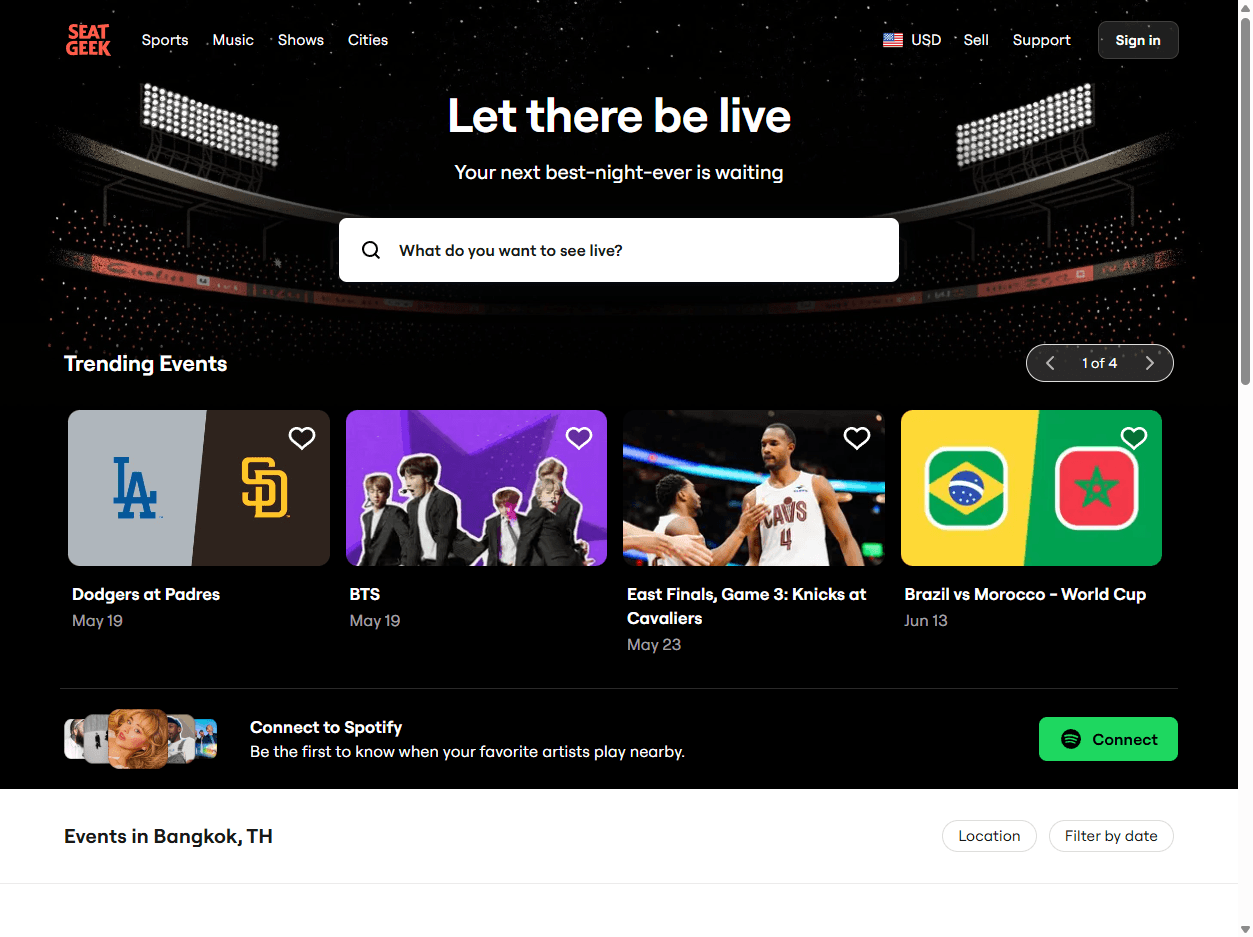Image resolution: width=1253 pixels, height=937 pixels.
Task: Click the 'Connect to Spotify' heading
Action: pyautogui.click(x=326, y=727)
